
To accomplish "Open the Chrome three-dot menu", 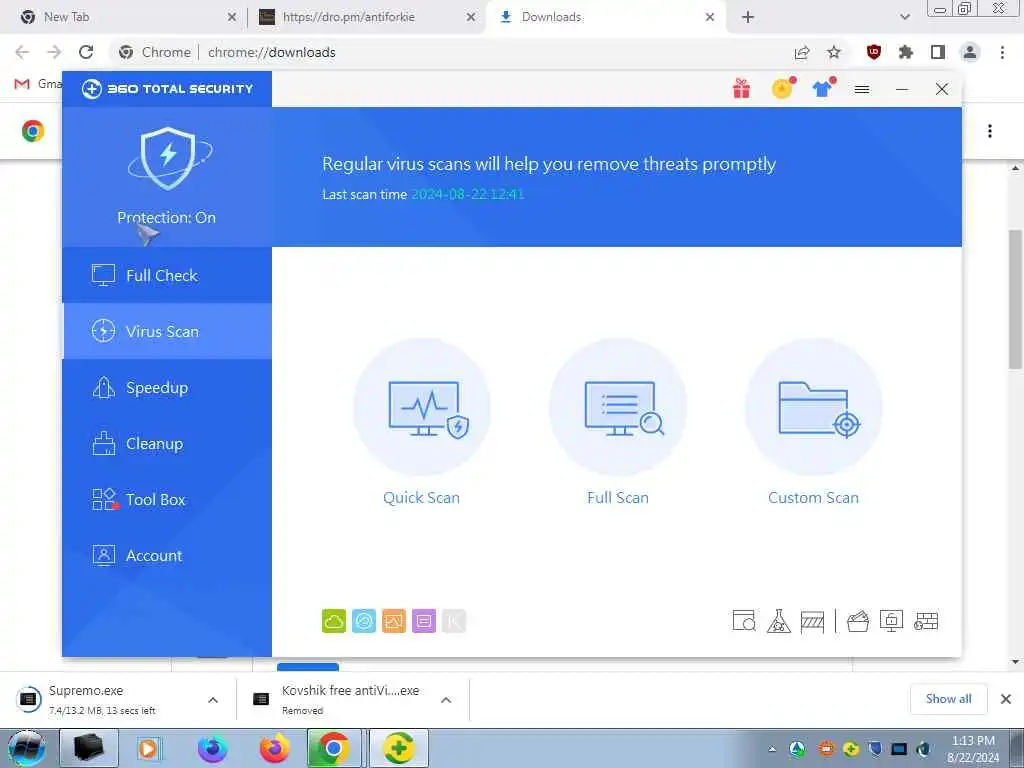I will [1002, 52].
